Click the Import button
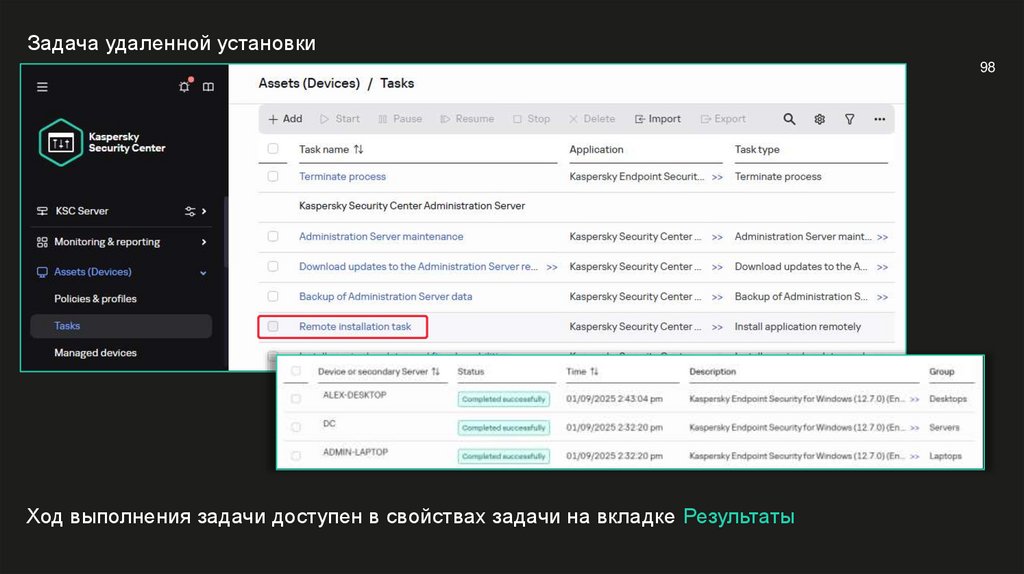This screenshot has width=1024, height=574. point(658,119)
